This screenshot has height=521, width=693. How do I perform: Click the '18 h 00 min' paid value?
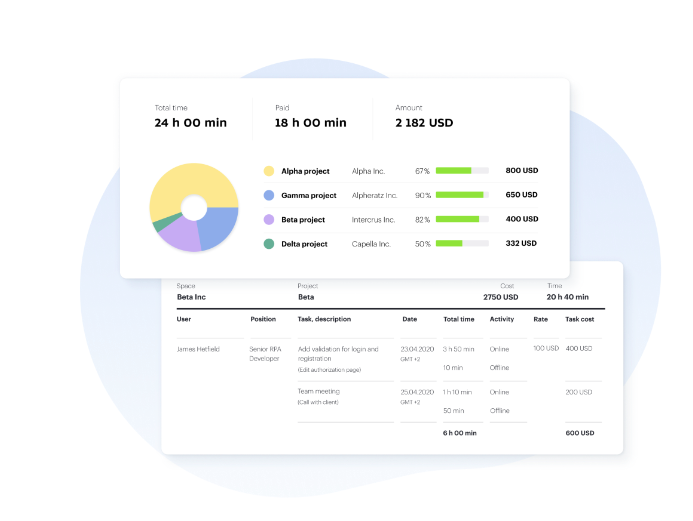[311, 123]
